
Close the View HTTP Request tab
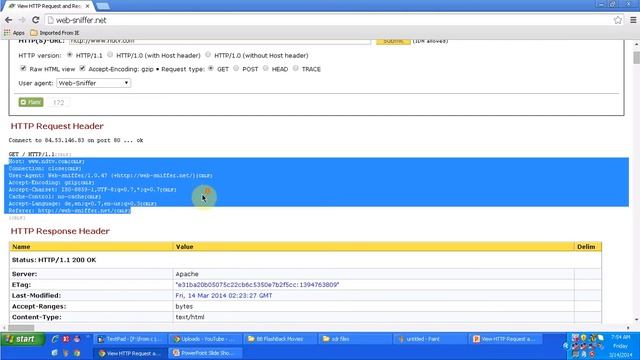[87, 6]
